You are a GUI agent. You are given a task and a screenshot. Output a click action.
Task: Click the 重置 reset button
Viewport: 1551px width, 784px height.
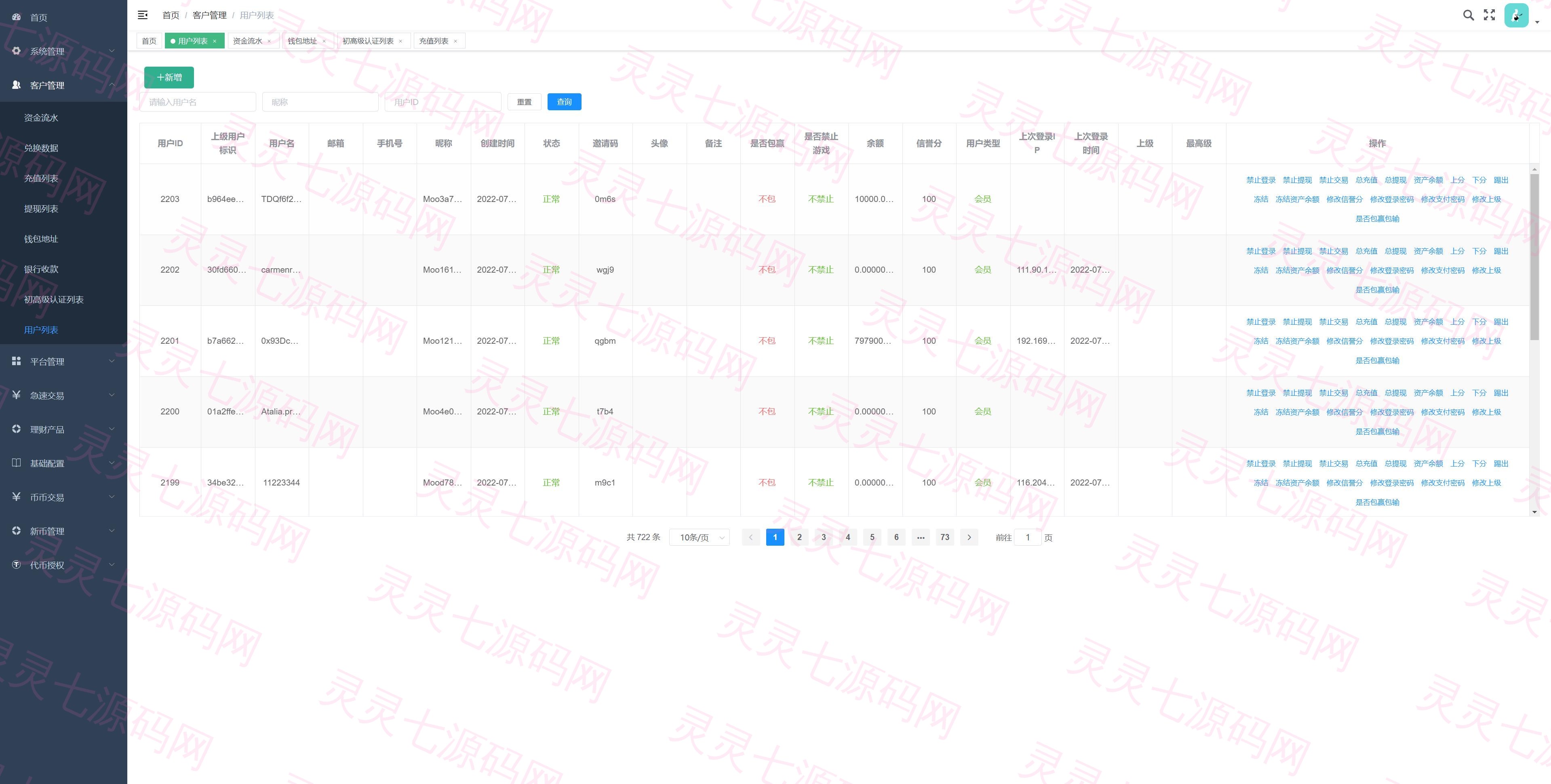tap(525, 102)
